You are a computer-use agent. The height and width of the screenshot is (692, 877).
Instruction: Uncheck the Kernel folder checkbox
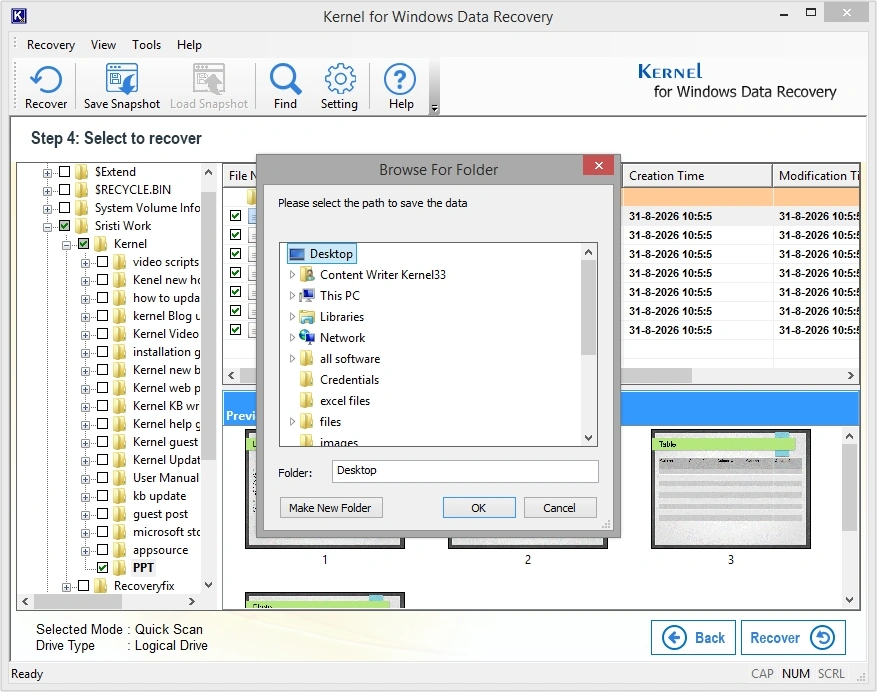(x=84, y=243)
